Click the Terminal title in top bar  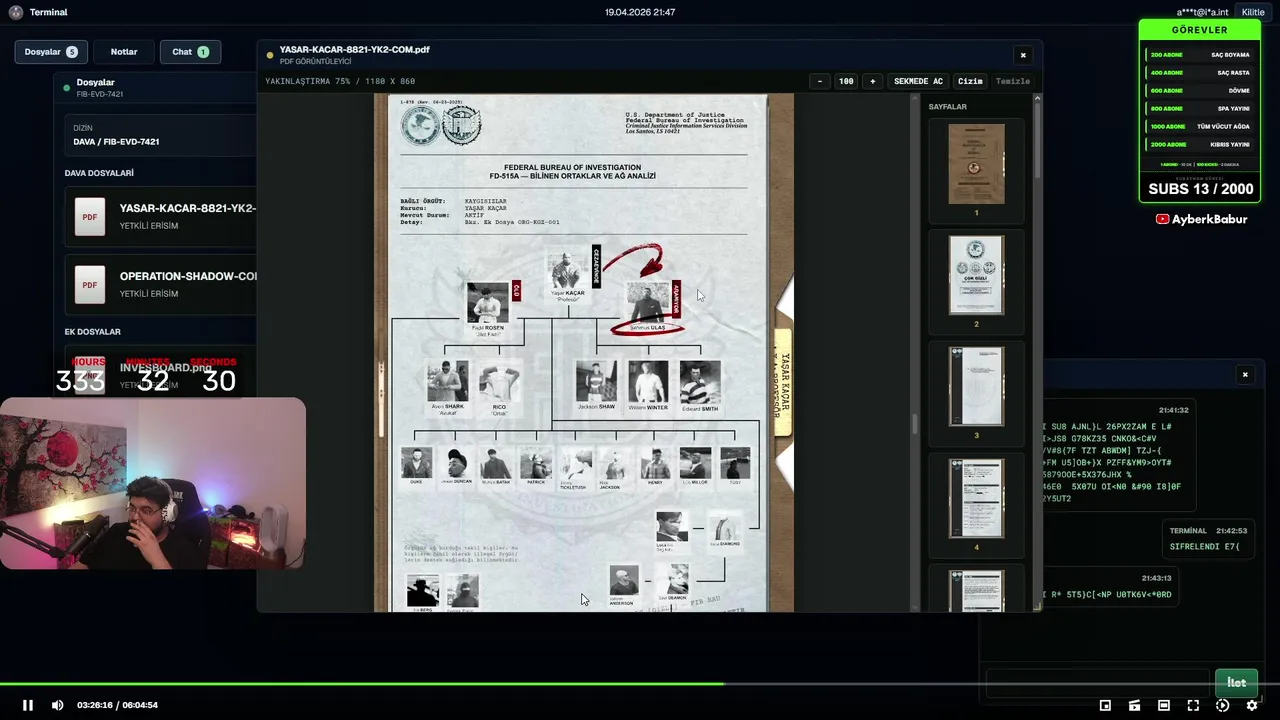coord(48,12)
